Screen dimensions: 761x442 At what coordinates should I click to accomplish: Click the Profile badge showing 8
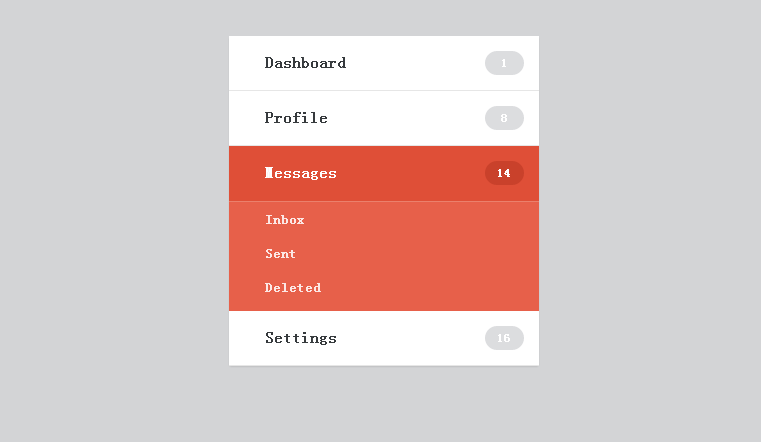click(504, 118)
